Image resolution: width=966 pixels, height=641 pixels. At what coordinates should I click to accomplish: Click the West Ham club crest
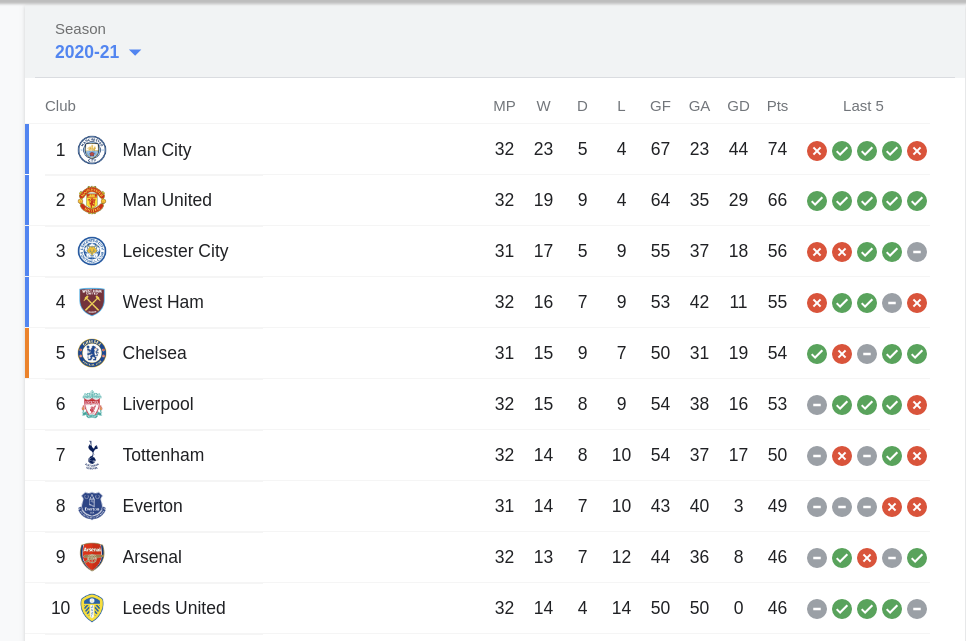pos(92,302)
